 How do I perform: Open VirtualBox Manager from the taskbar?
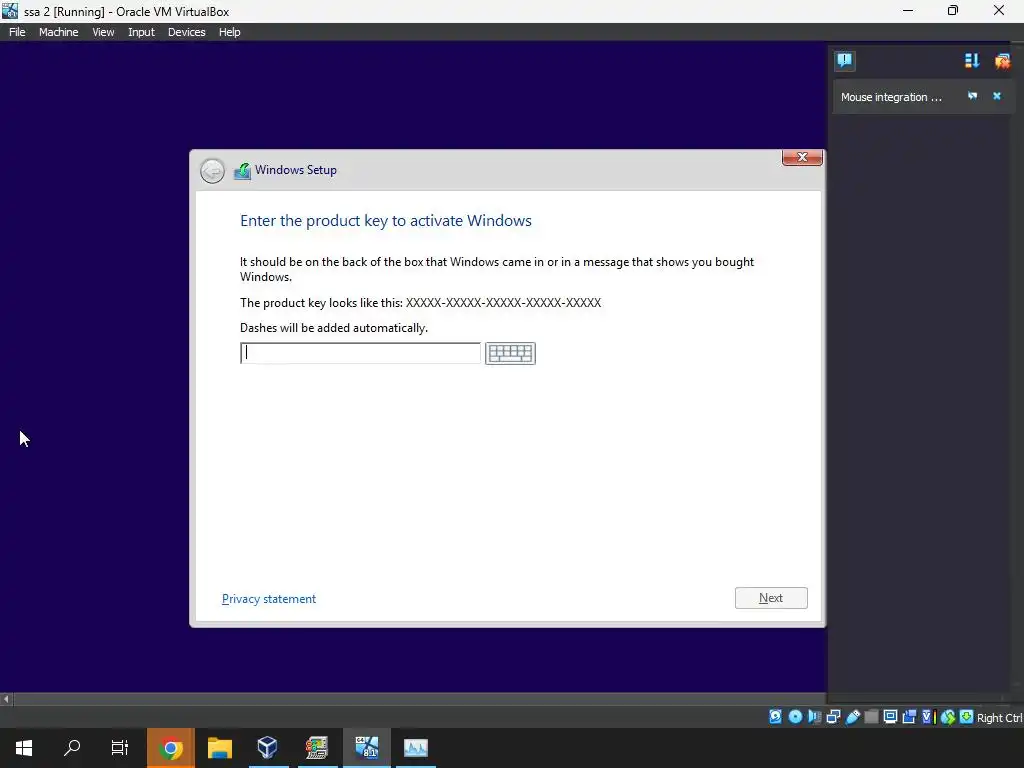tap(268, 748)
